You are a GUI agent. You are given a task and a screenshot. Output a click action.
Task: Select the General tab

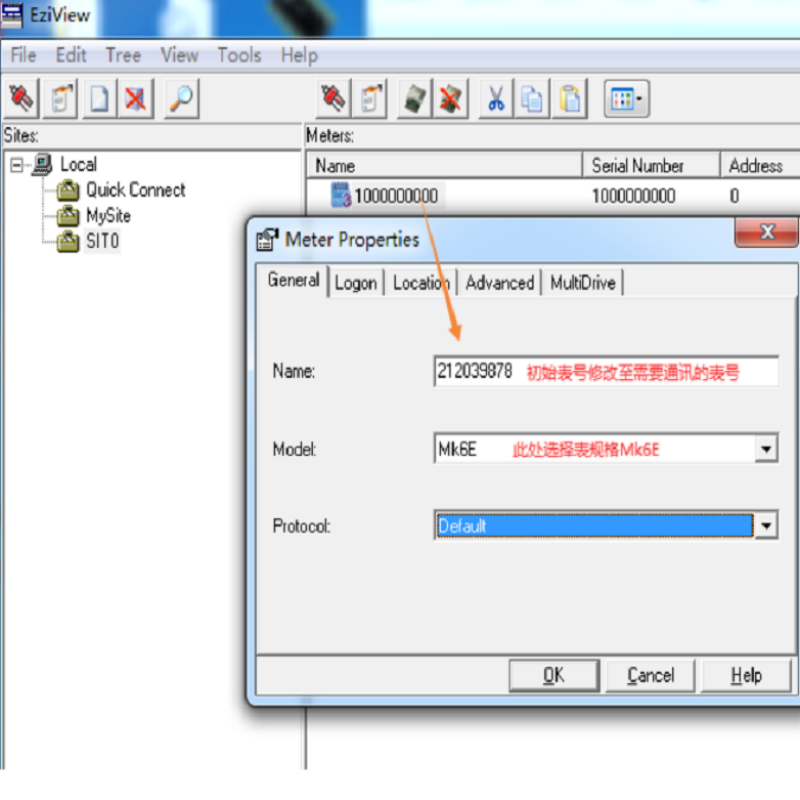(x=293, y=280)
